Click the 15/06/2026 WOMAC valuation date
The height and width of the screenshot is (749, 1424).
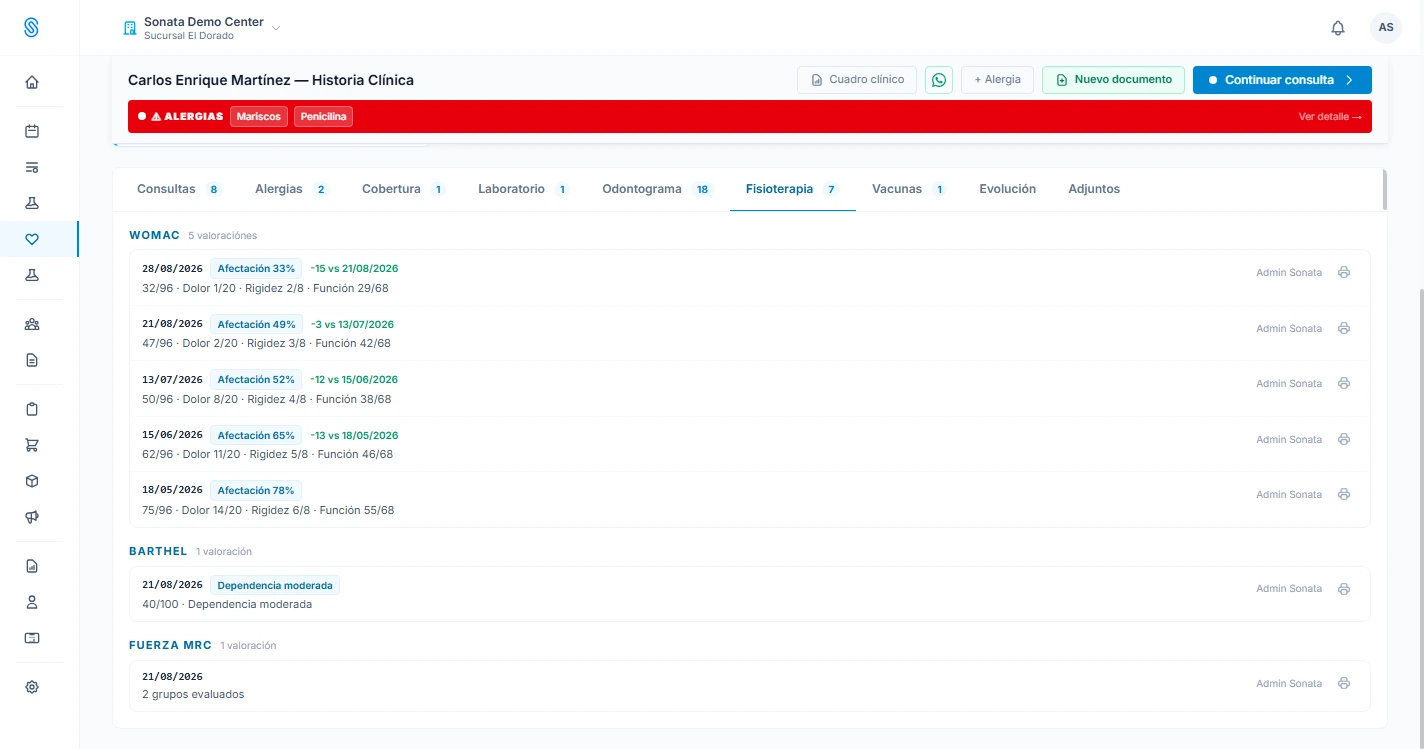pos(172,435)
